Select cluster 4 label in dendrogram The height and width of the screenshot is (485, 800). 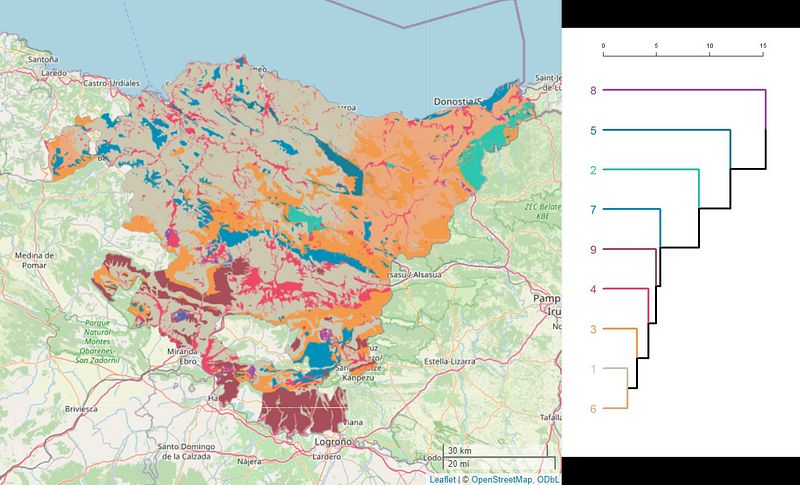(593, 289)
